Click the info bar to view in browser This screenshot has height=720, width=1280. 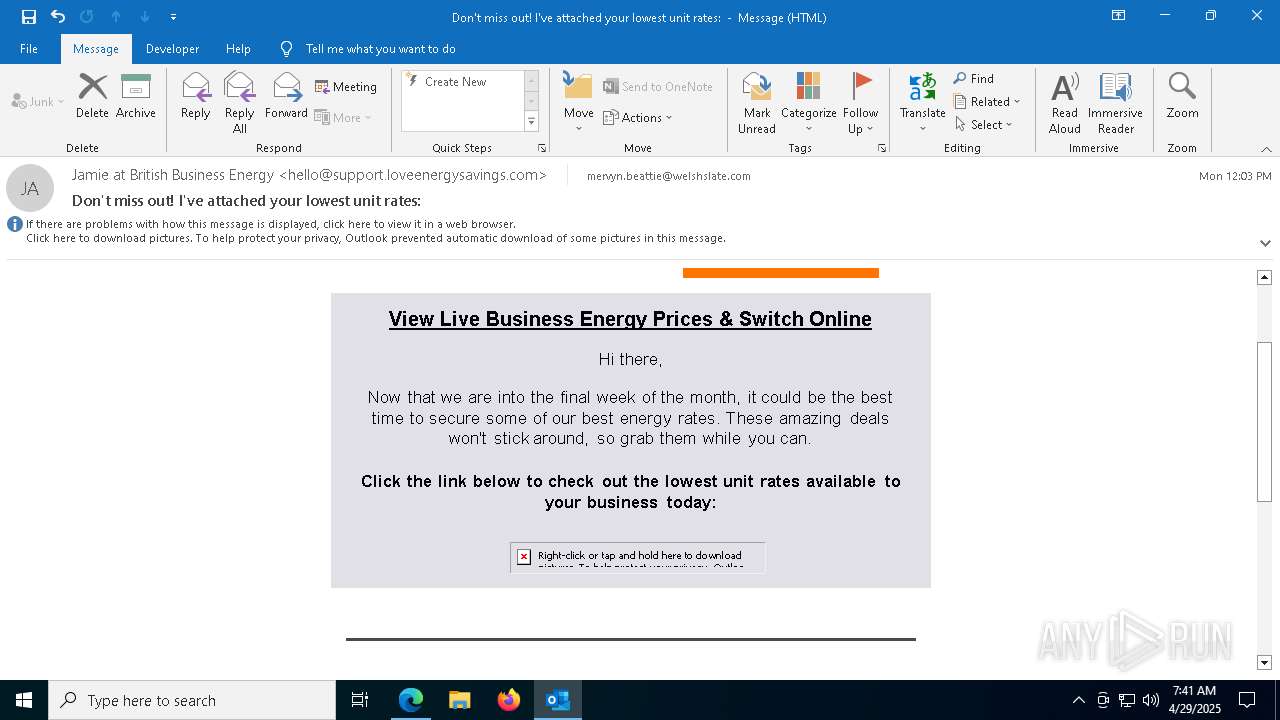pyautogui.click(x=271, y=224)
